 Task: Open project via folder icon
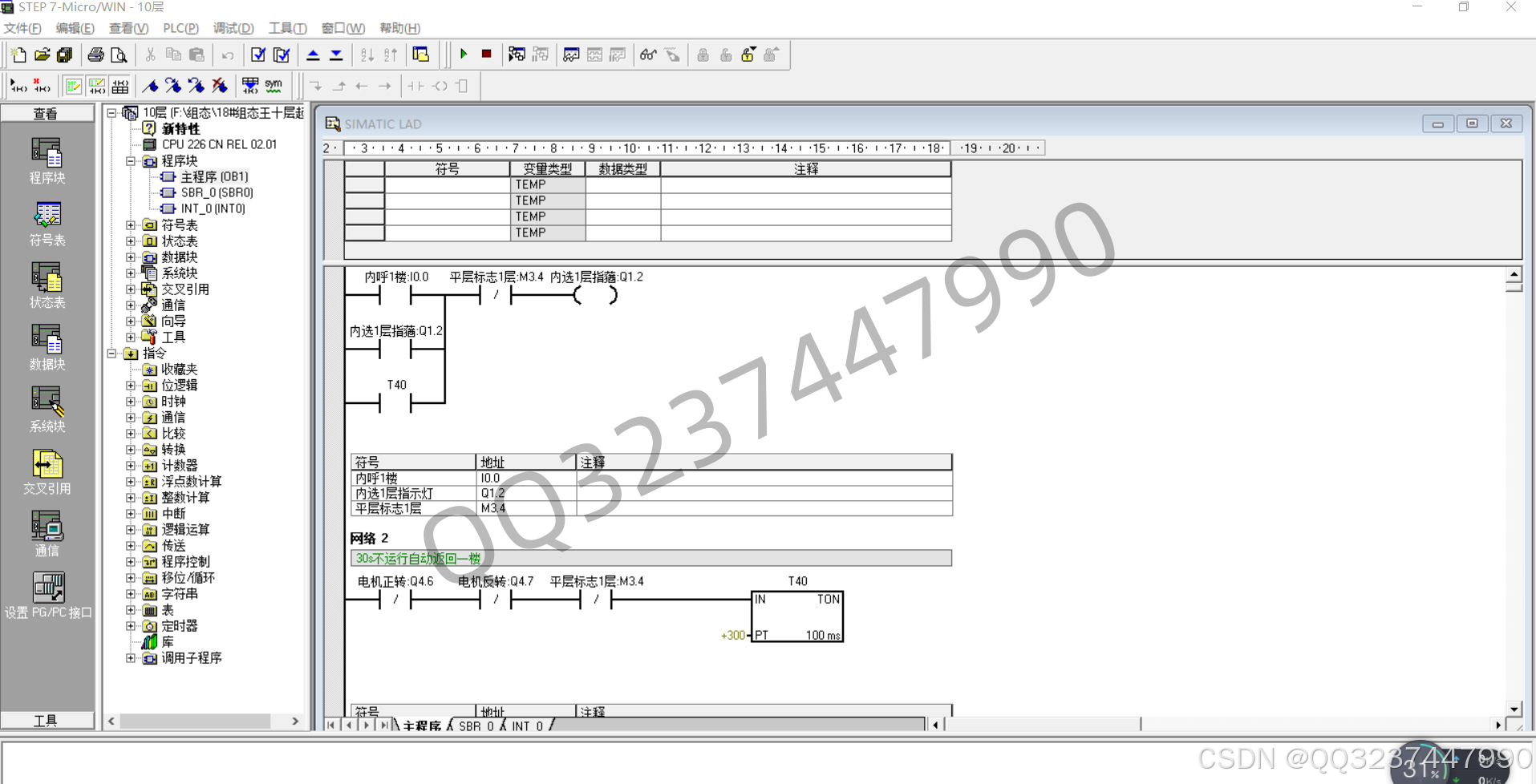pyautogui.click(x=42, y=55)
